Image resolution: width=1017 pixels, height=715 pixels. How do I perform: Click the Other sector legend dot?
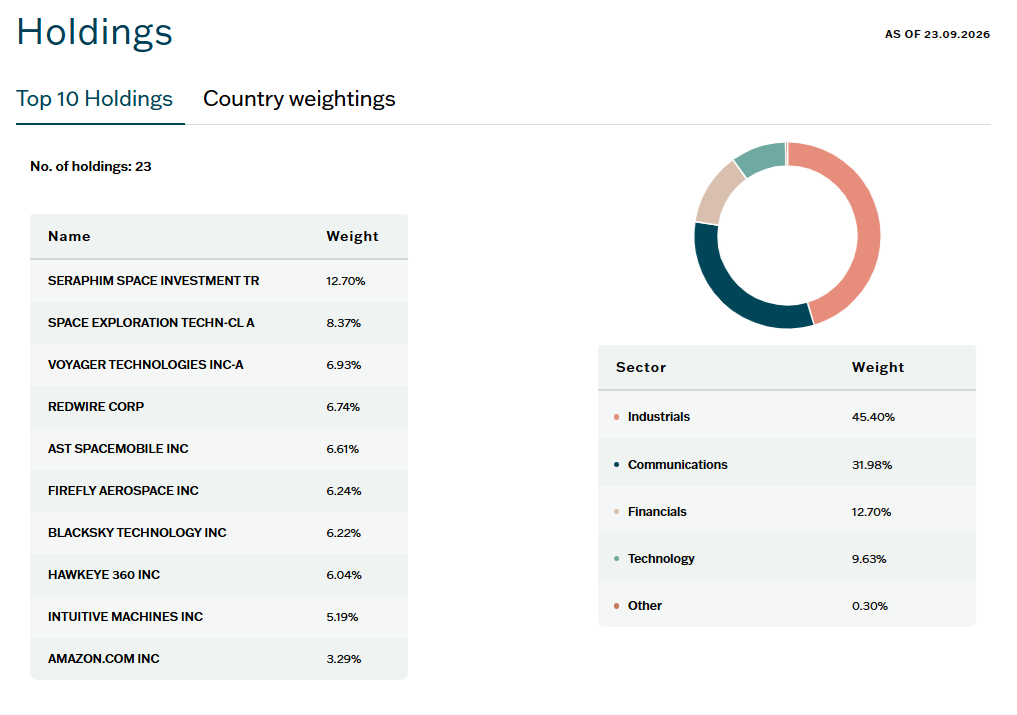click(616, 606)
